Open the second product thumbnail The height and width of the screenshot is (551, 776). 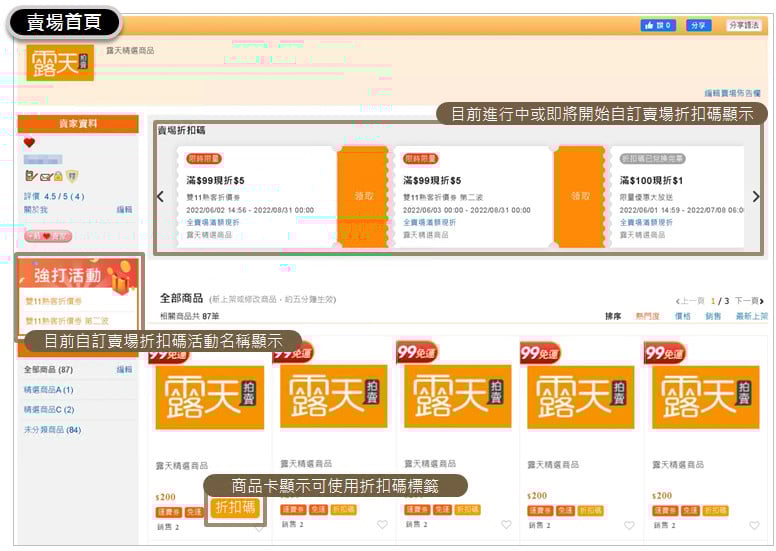click(x=332, y=397)
